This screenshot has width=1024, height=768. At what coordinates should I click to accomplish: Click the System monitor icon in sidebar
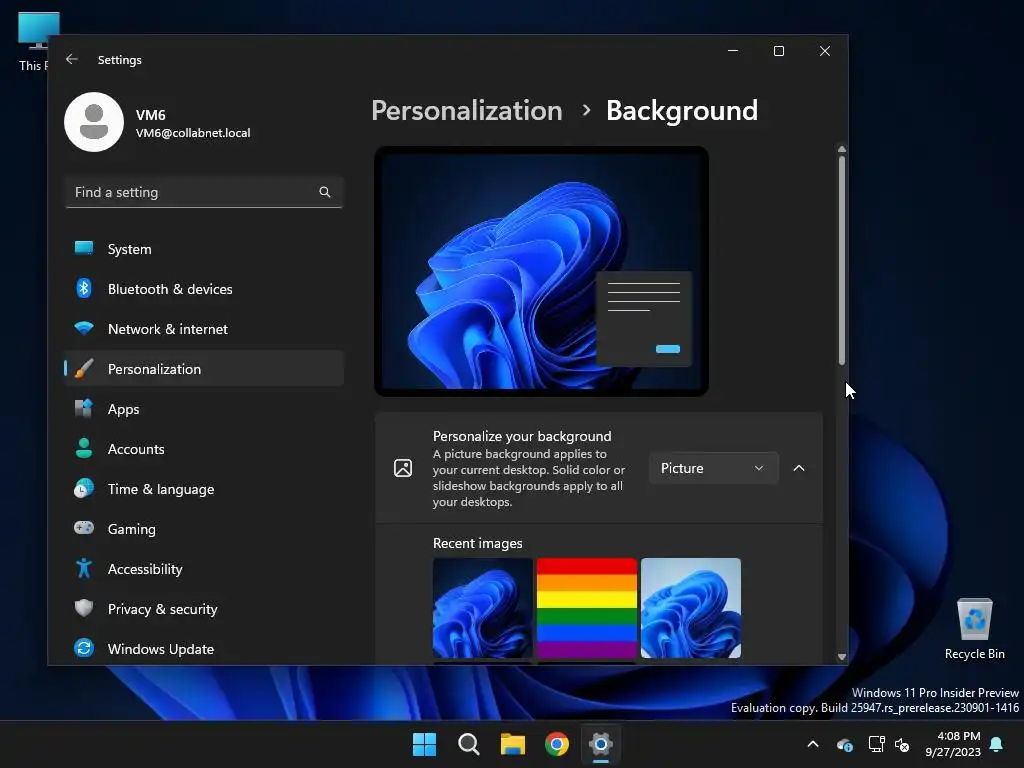pos(84,248)
